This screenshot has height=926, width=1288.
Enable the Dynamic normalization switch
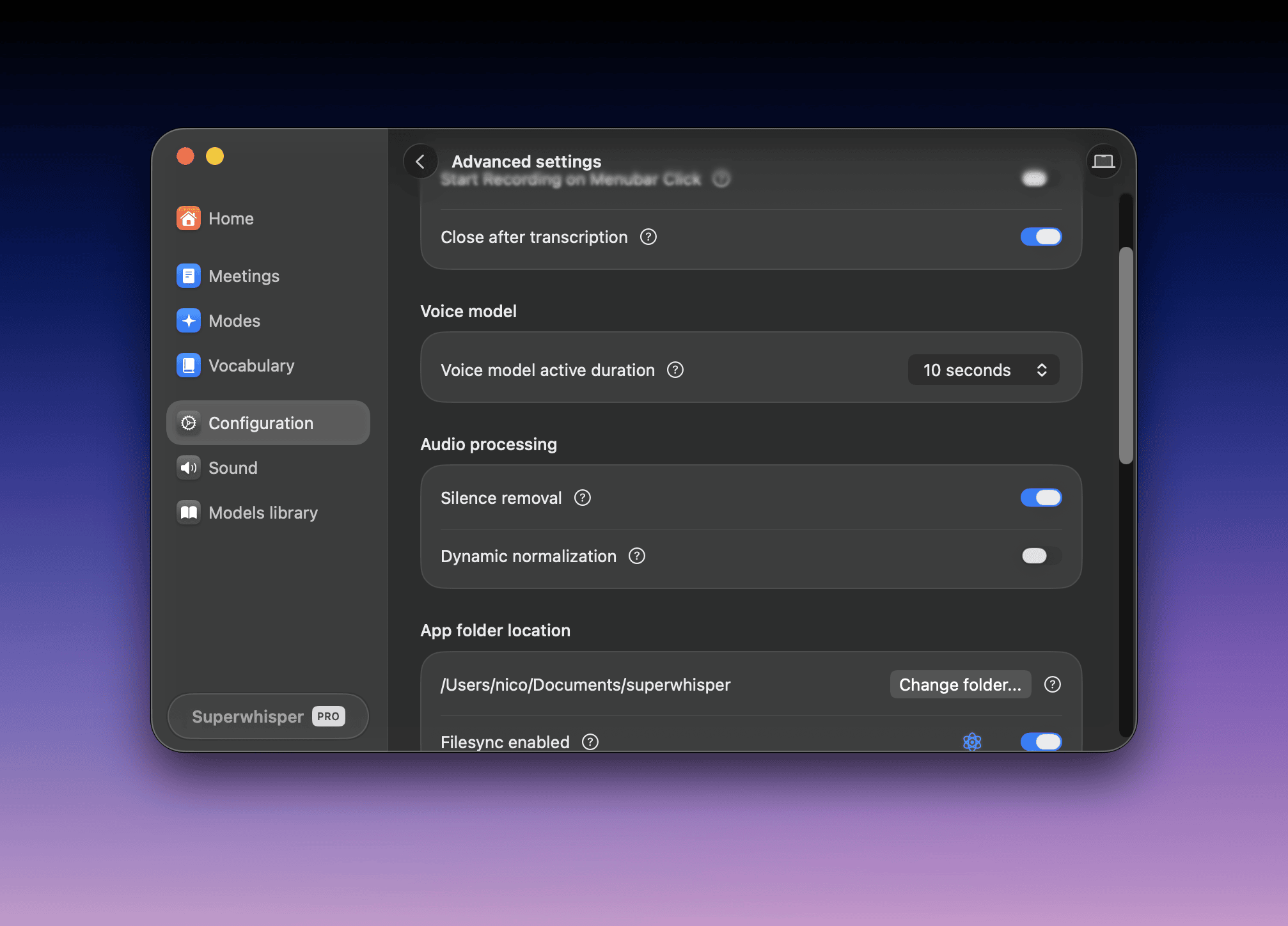coord(1041,556)
